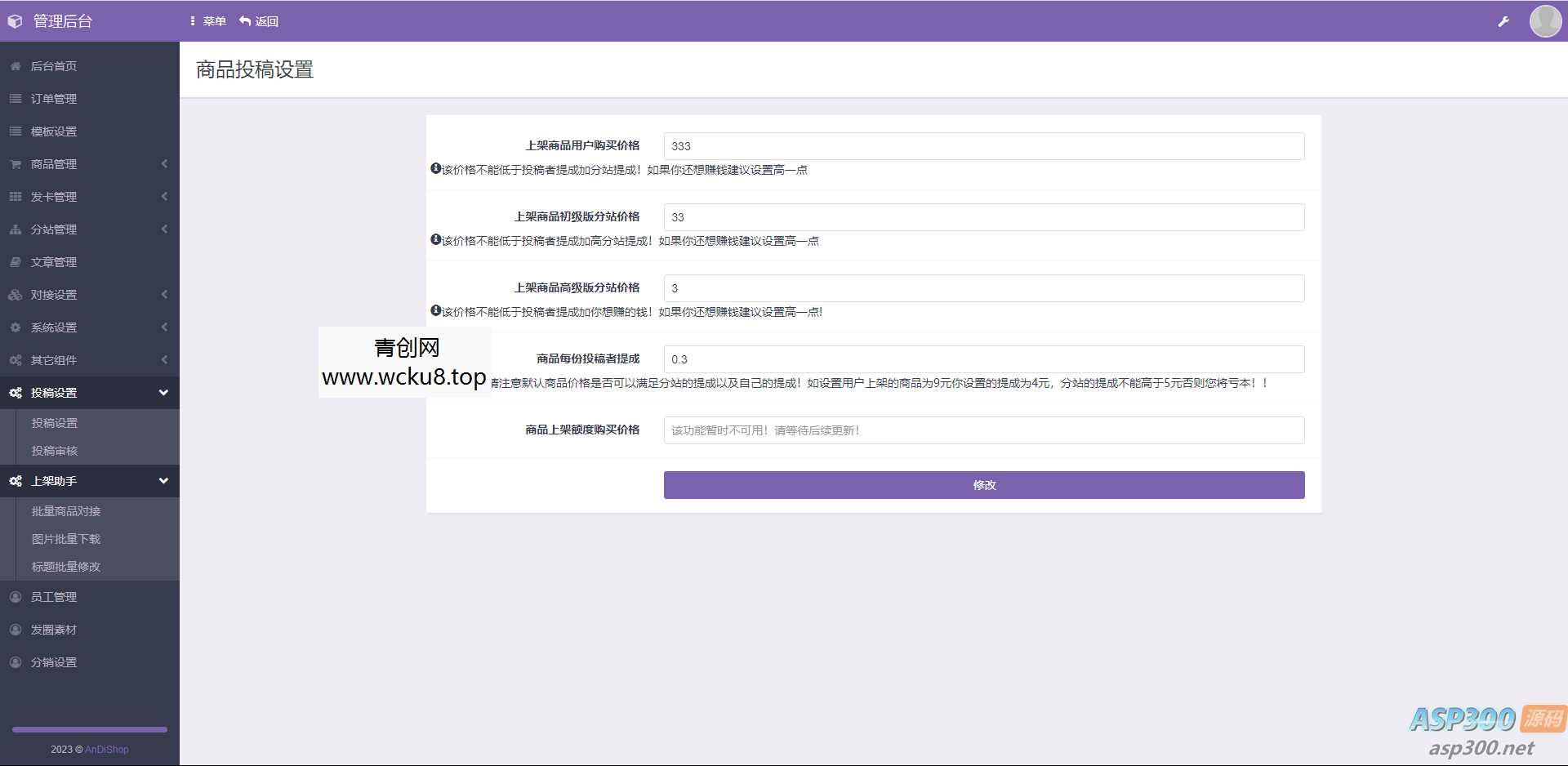The width and height of the screenshot is (1568, 766).
Task: Click the 上架商品用户购买价格 input field
Action: coord(983,146)
